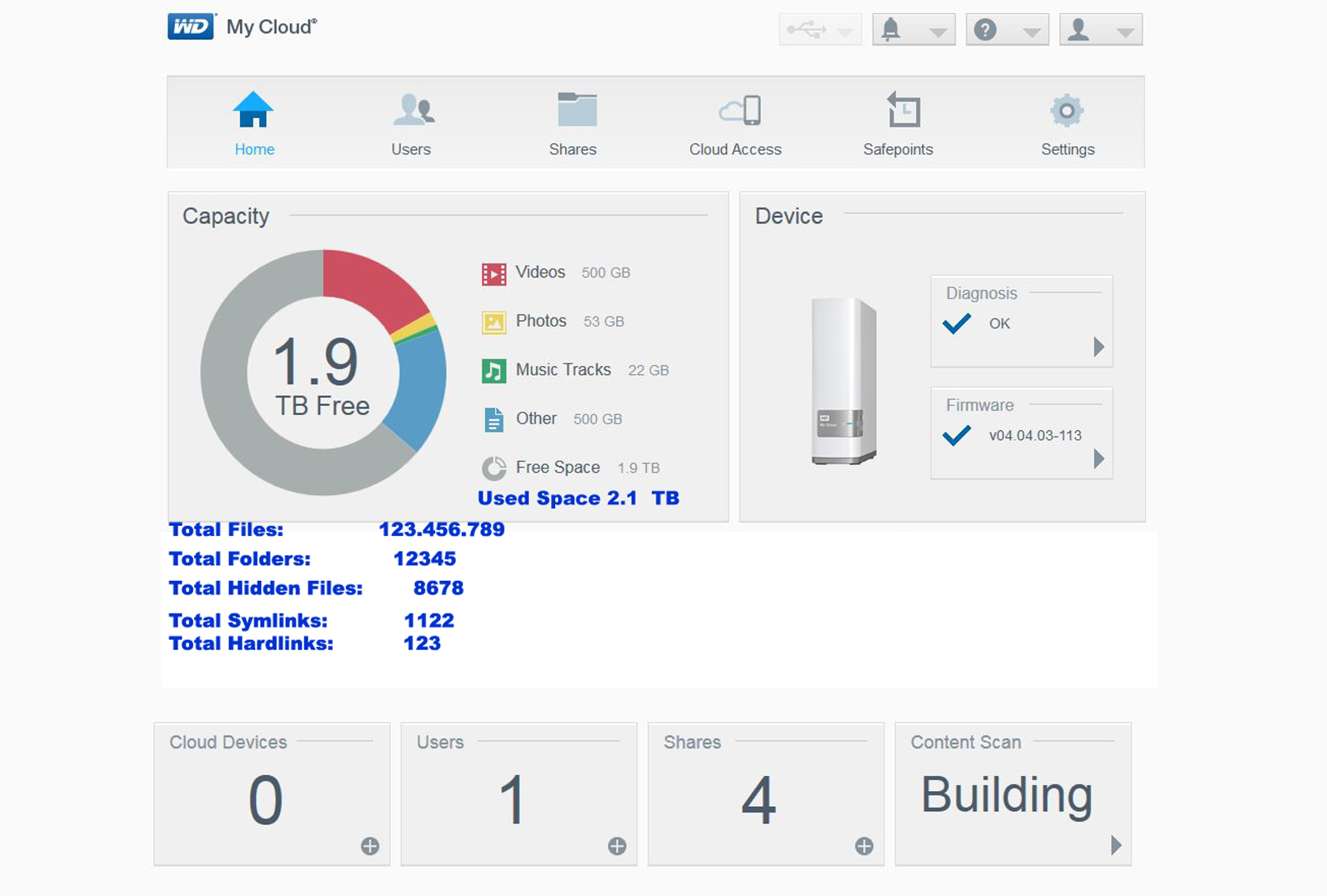Open the alerts bell dropdown
The width and height of the screenshot is (1327, 896).
tap(914, 30)
